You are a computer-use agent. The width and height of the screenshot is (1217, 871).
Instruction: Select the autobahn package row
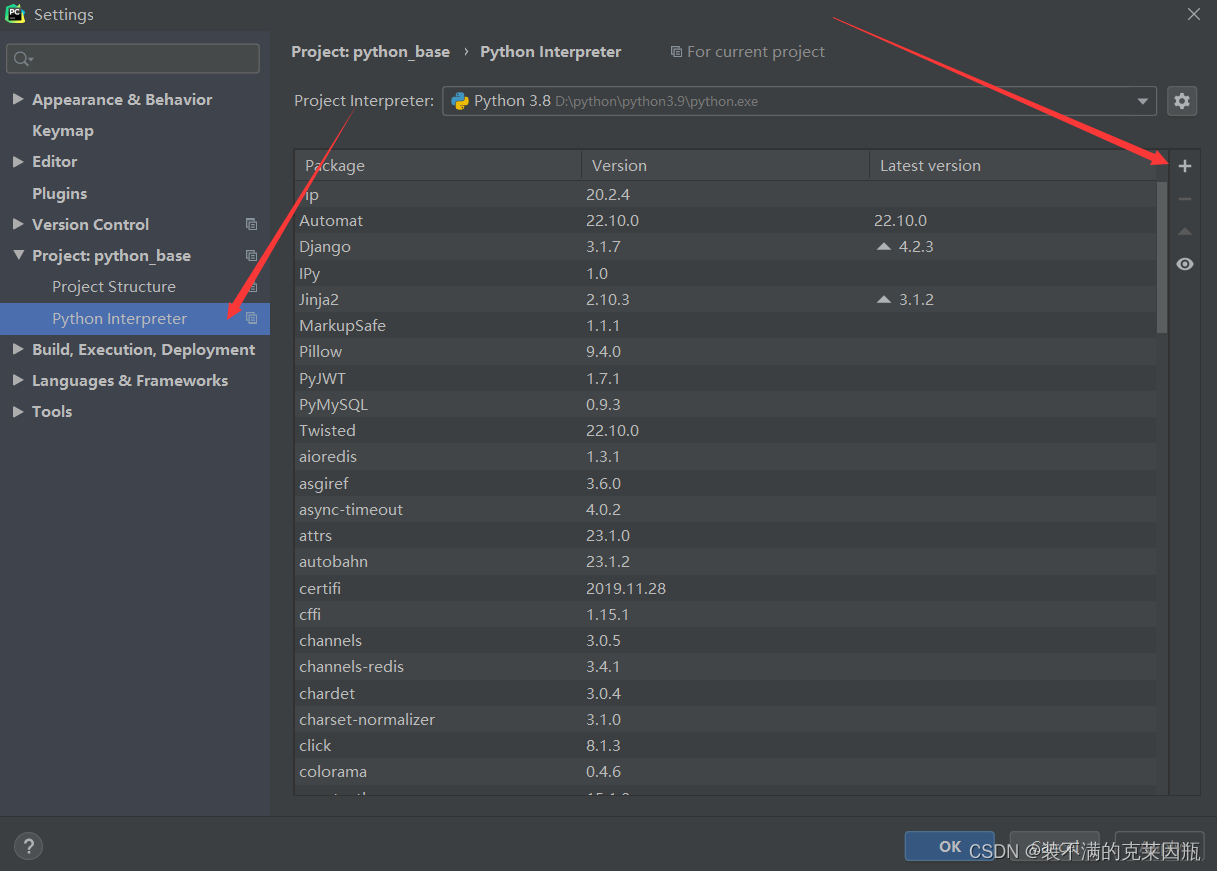pos(725,562)
